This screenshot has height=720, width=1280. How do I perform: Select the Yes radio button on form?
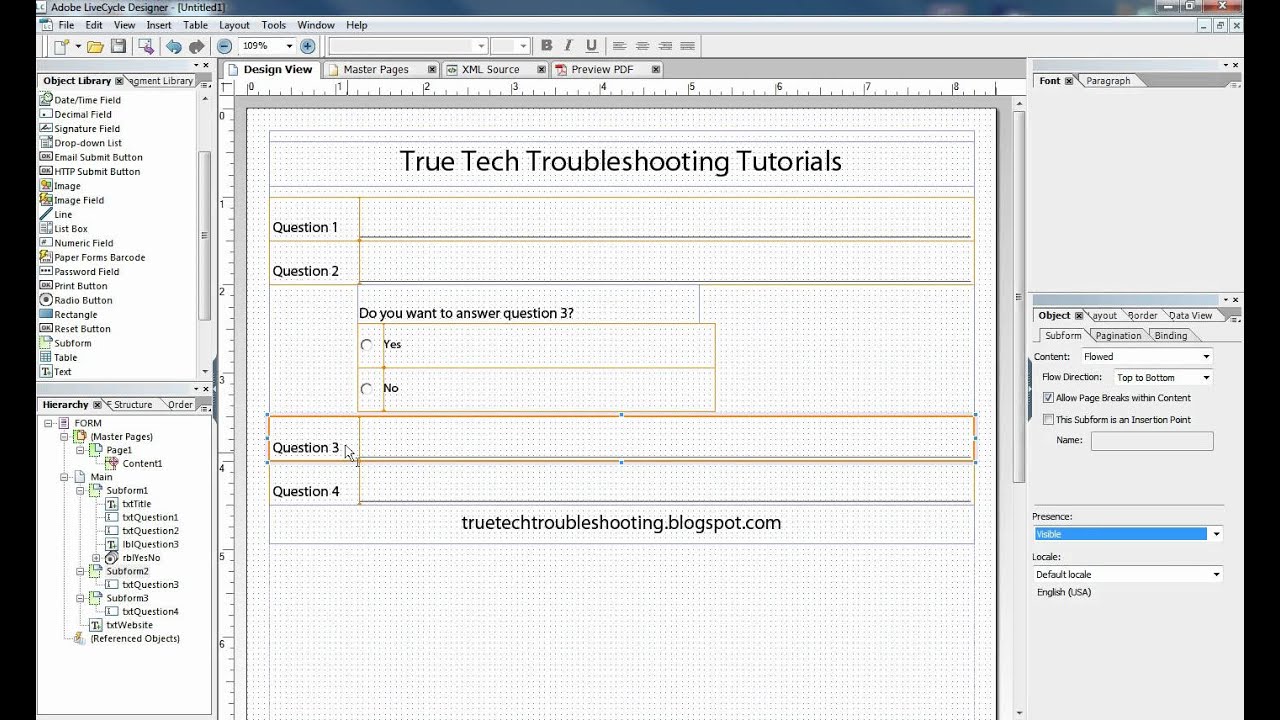pyautogui.click(x=367, y=345)
